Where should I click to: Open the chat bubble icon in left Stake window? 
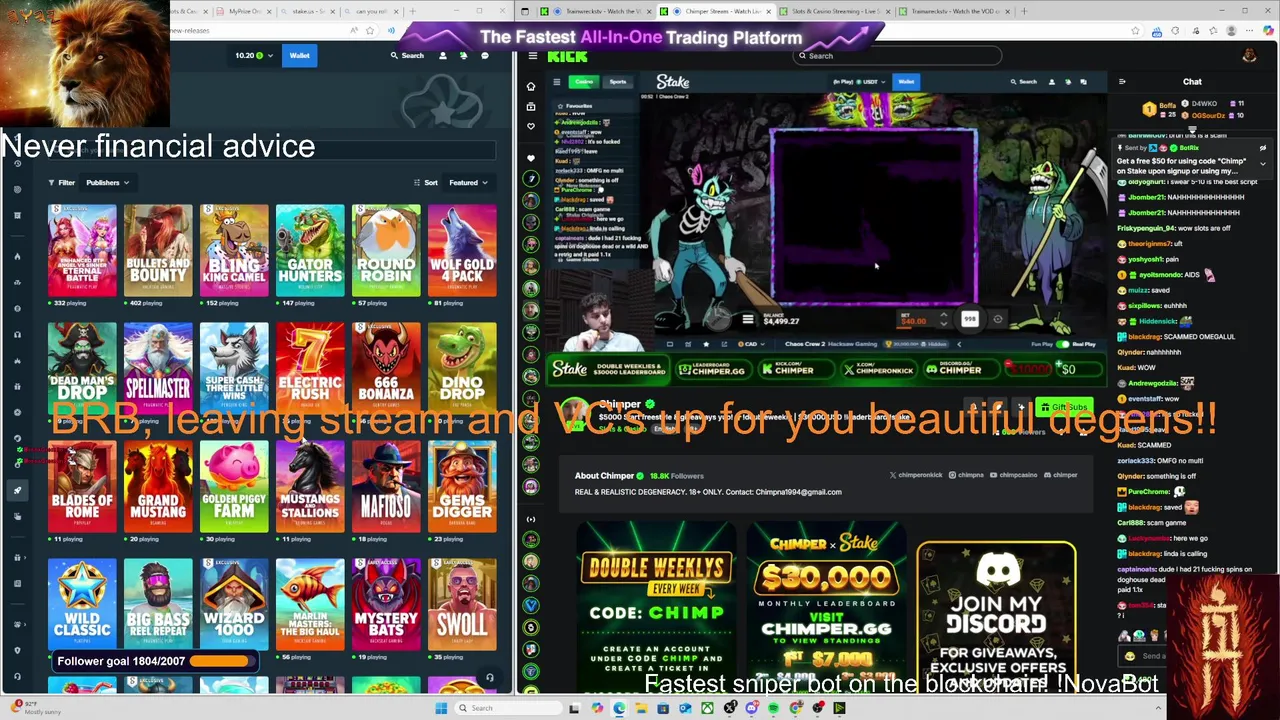[485, 55]
